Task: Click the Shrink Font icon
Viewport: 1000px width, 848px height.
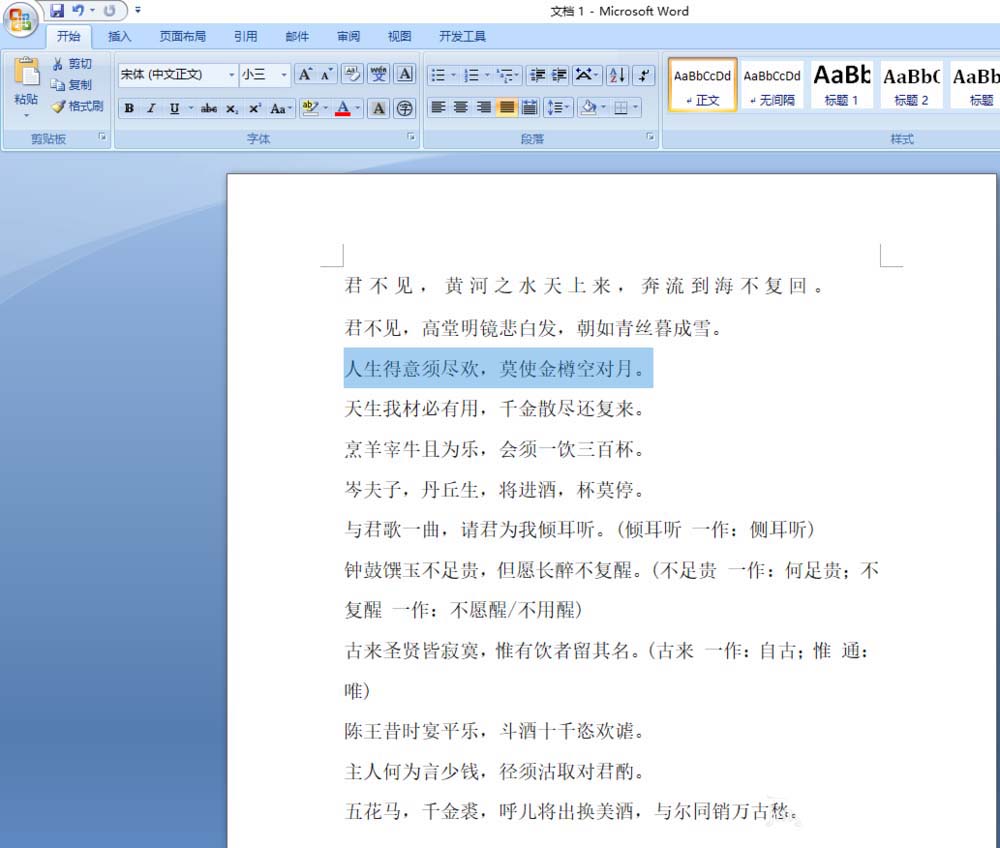Action: tap(327, 75)
